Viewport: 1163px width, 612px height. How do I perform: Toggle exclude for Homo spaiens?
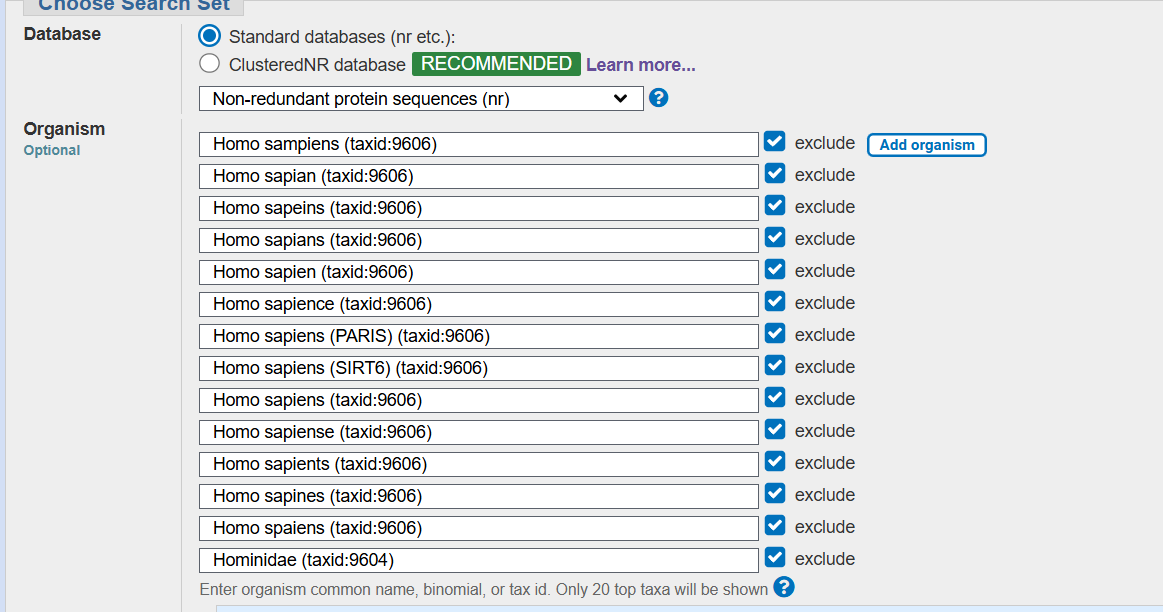774,525
